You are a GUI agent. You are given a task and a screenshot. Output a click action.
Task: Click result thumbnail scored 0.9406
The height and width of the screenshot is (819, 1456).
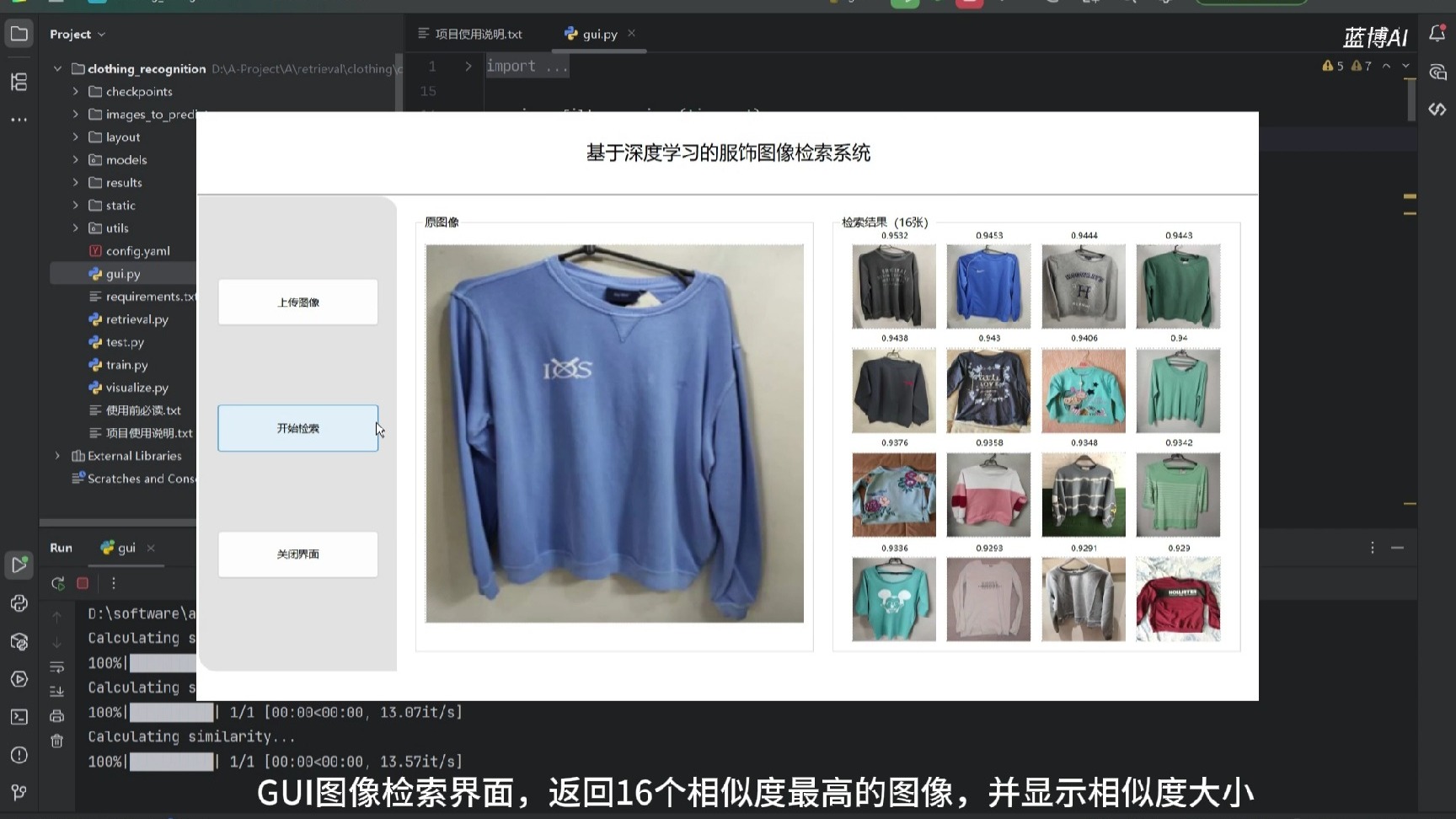(1084, 391)
